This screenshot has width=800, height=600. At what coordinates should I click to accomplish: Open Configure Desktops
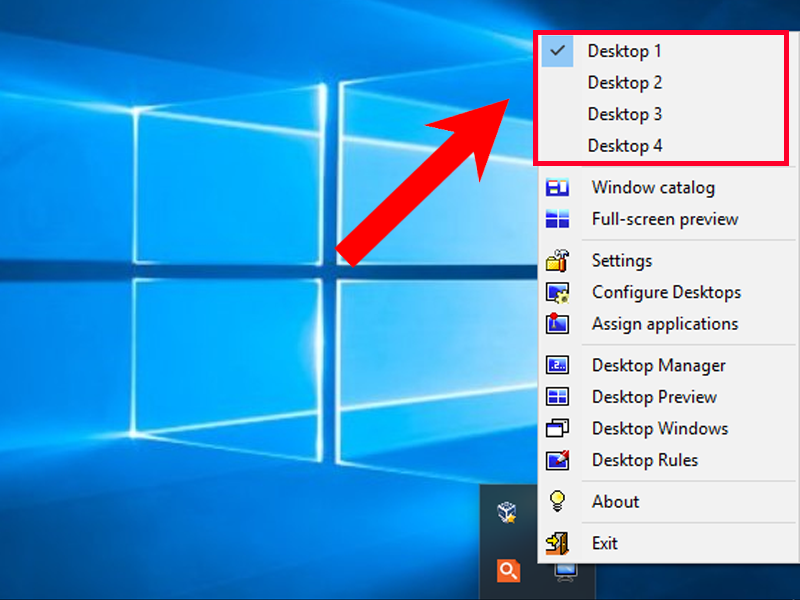pyautogui.click(x=668, y=292)
